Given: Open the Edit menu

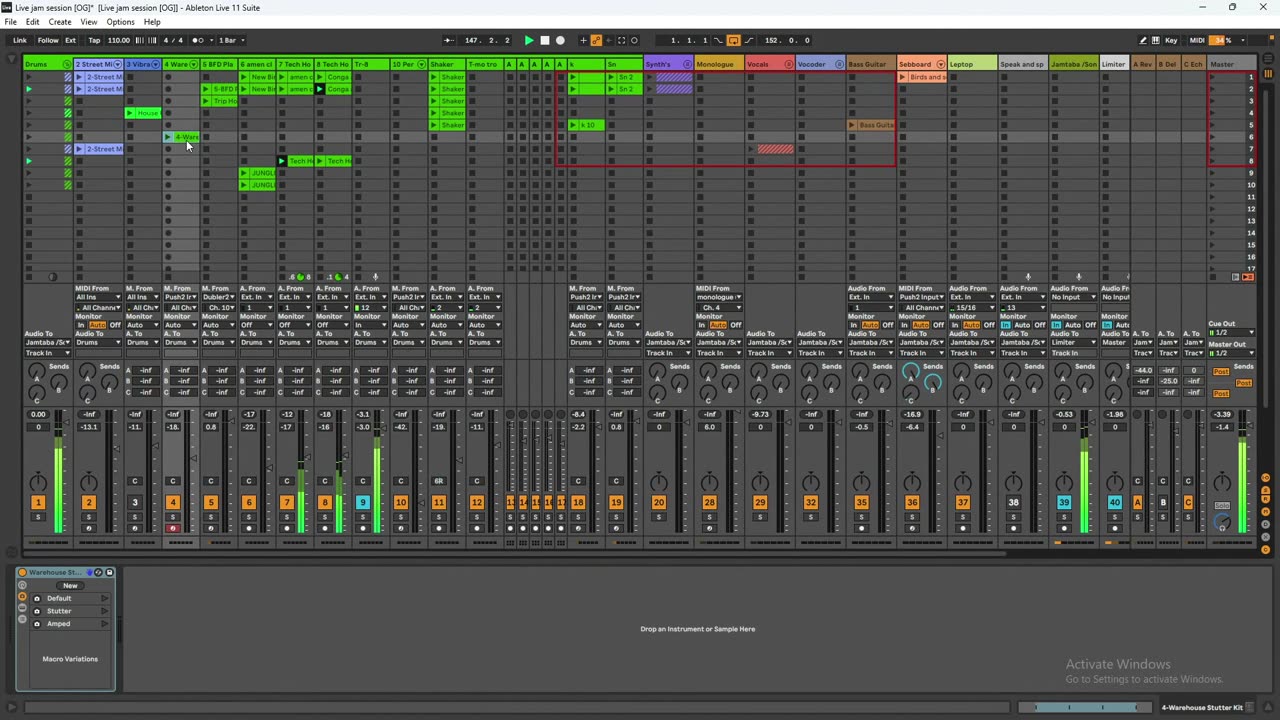Looking at the screenshot, I should click(x=33, y=22).
